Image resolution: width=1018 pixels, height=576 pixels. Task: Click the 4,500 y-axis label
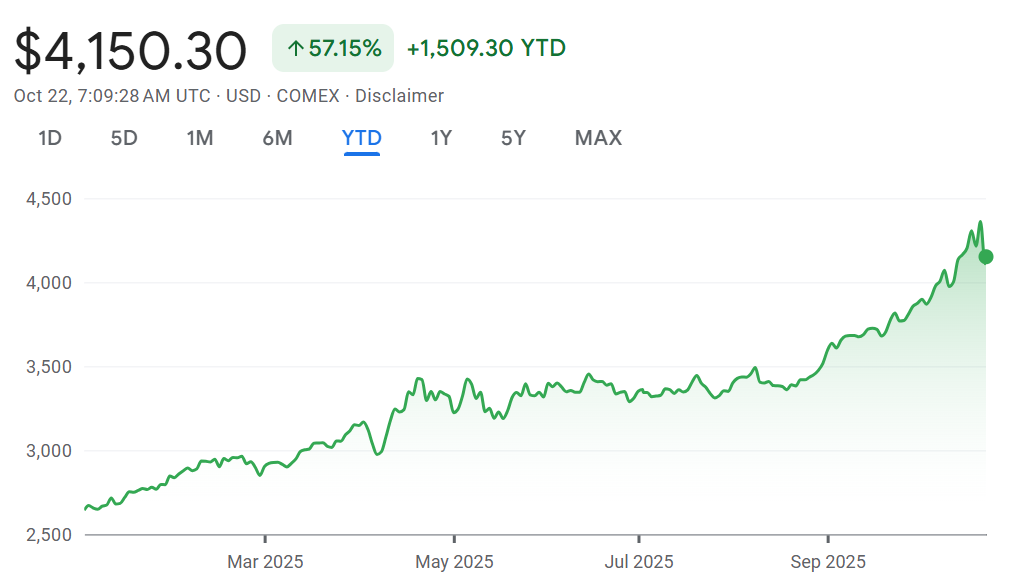(x=47, y=199)
